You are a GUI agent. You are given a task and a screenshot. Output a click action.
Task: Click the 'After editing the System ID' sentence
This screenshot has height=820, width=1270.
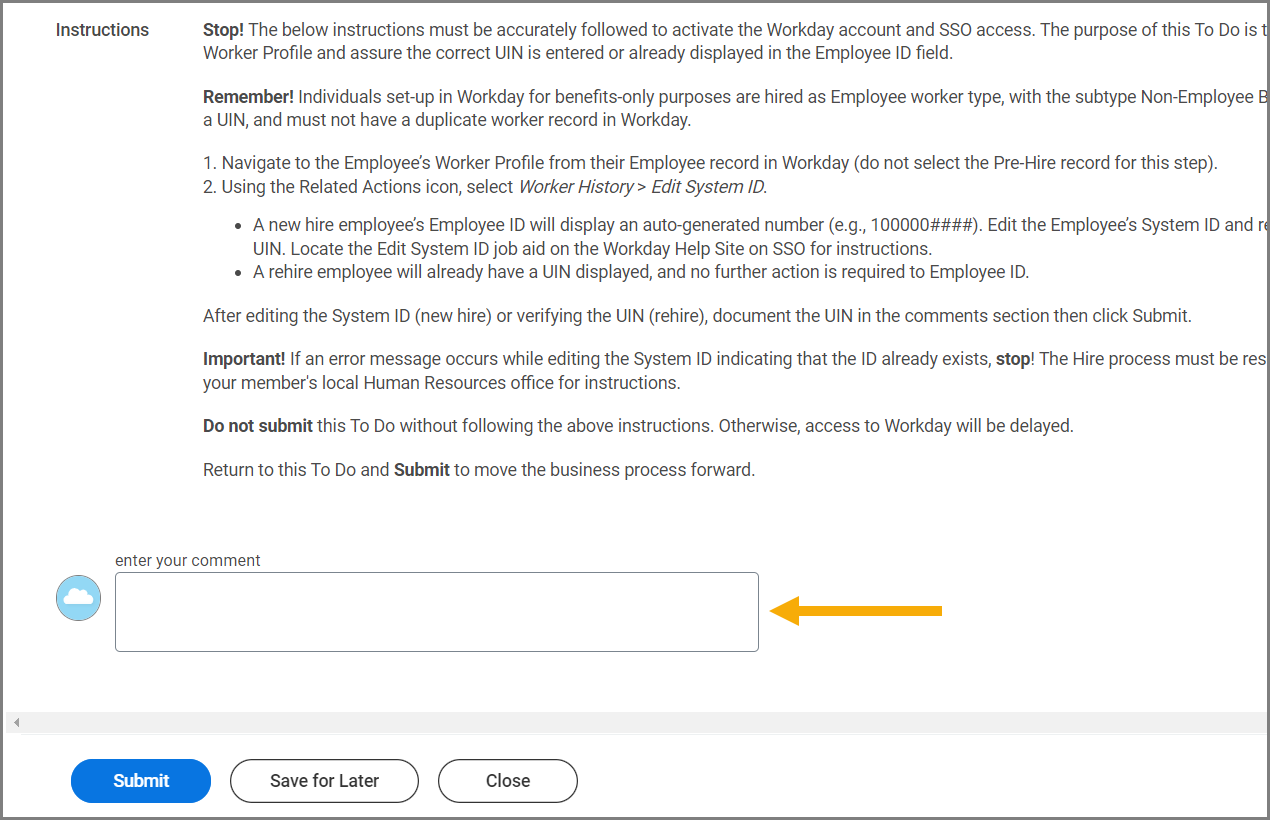(697, 316)
